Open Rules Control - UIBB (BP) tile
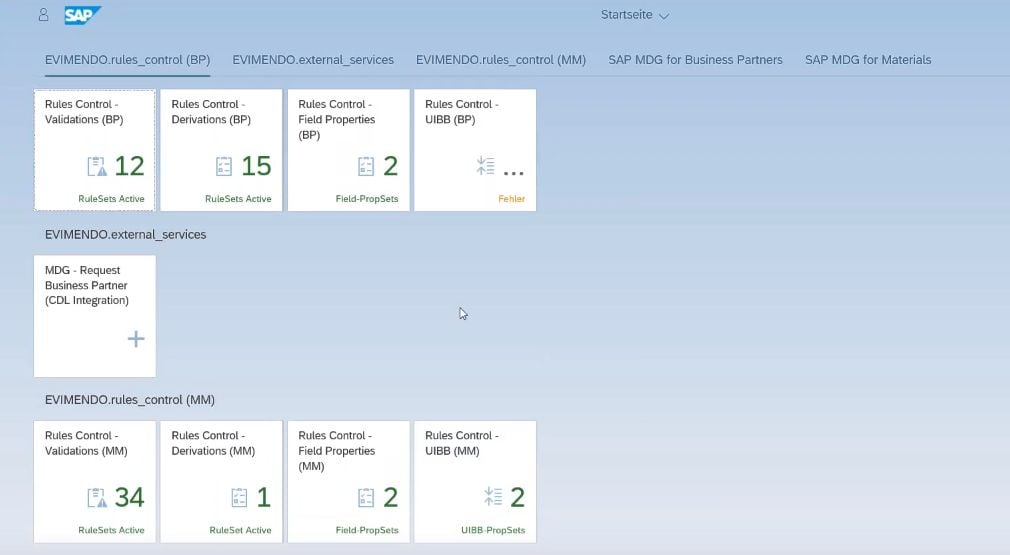 pyautogui.click(x=475, y=150)
